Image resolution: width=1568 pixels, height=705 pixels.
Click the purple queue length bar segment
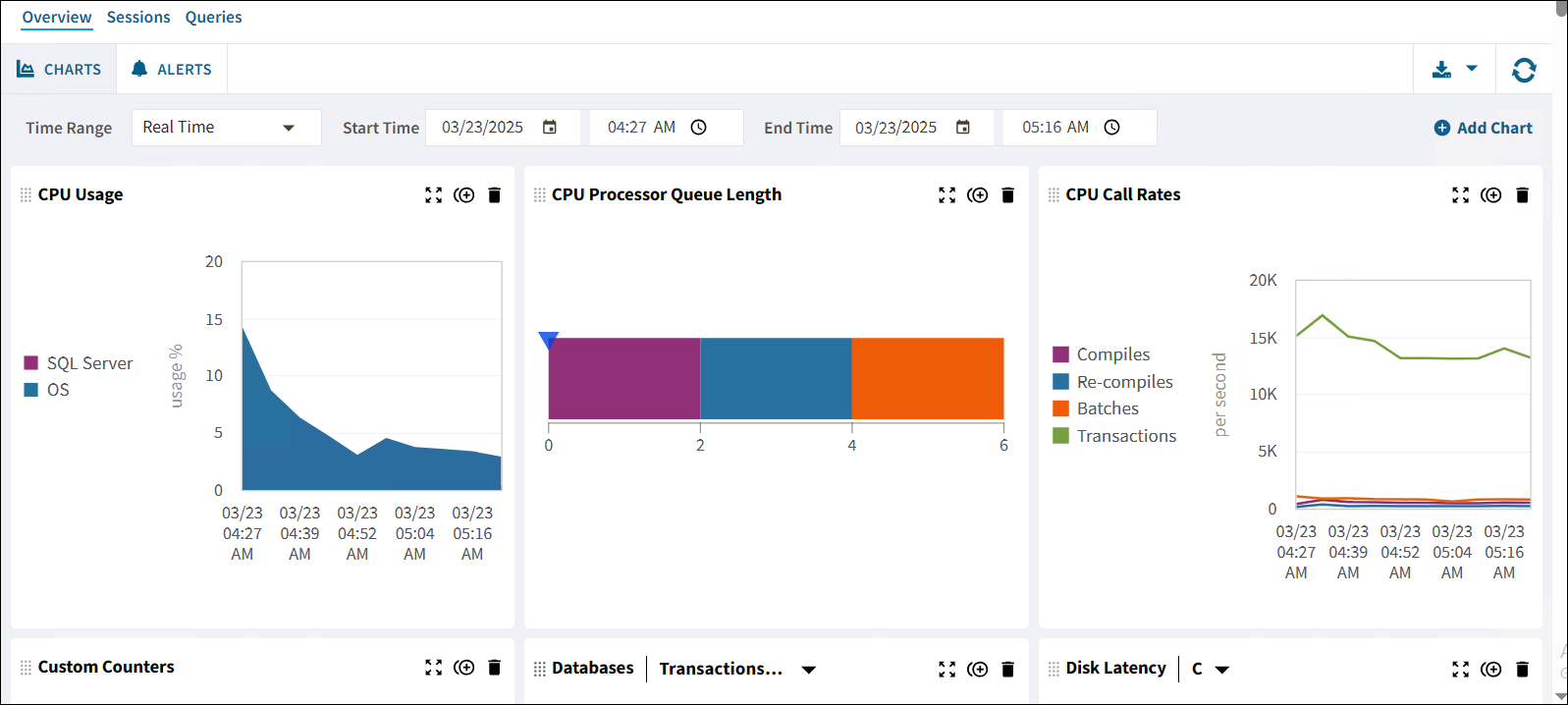coord(624,379)
